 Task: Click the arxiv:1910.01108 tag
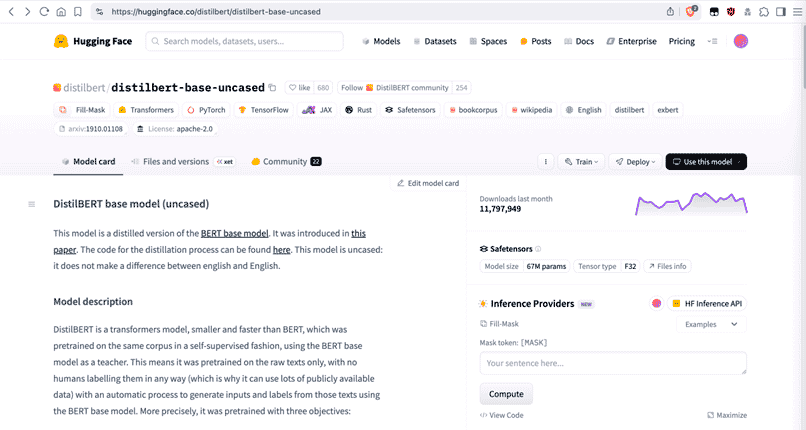click(91, 129)
